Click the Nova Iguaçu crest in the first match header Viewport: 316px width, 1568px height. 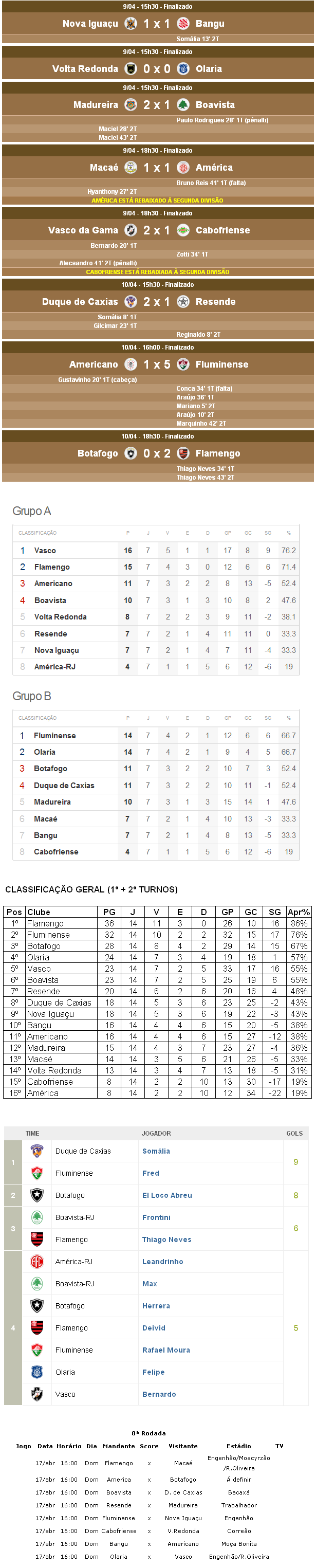(x=131, y=24)
